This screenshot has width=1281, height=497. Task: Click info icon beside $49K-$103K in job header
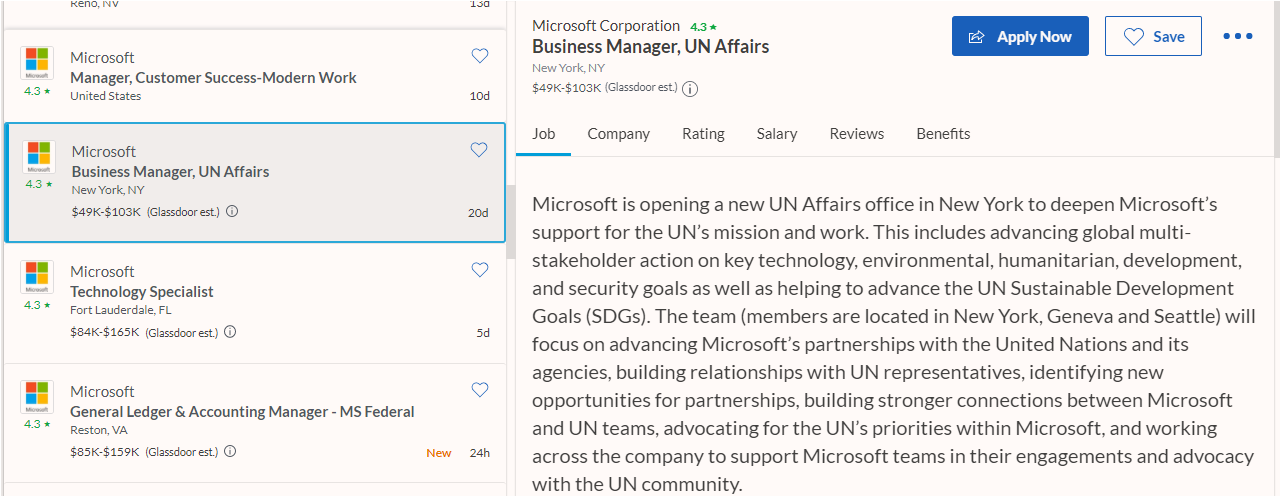click(x=690, y=88)
